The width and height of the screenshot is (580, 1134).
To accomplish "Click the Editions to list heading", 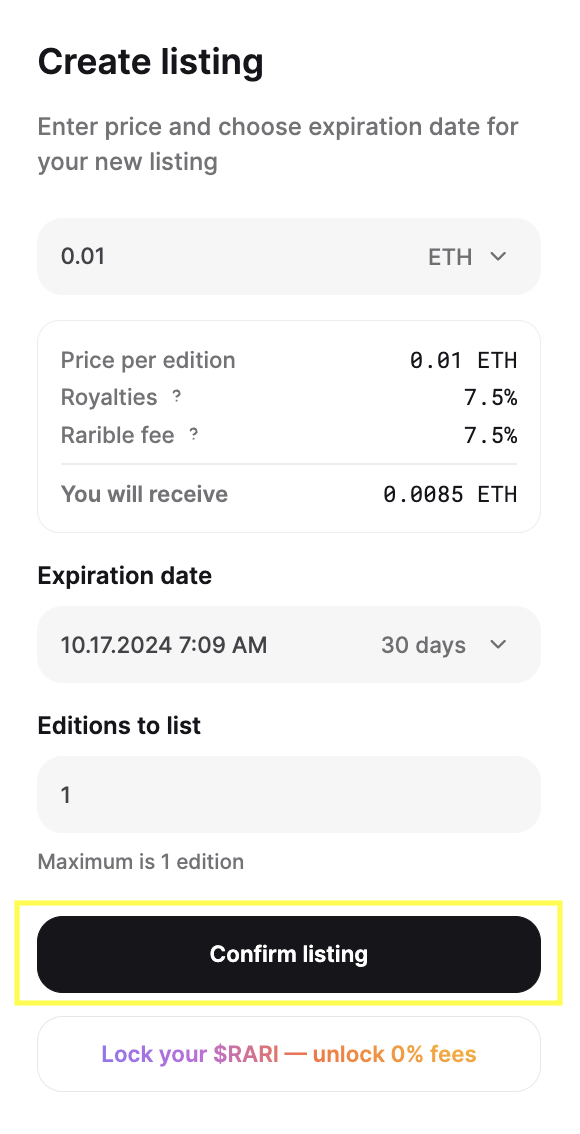I will [x=119, y=725].
